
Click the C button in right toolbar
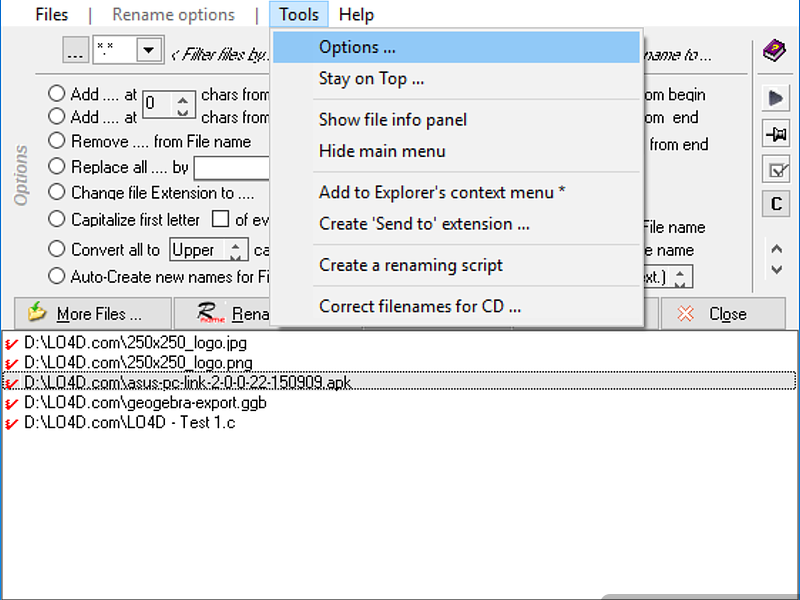click(776, 204)
